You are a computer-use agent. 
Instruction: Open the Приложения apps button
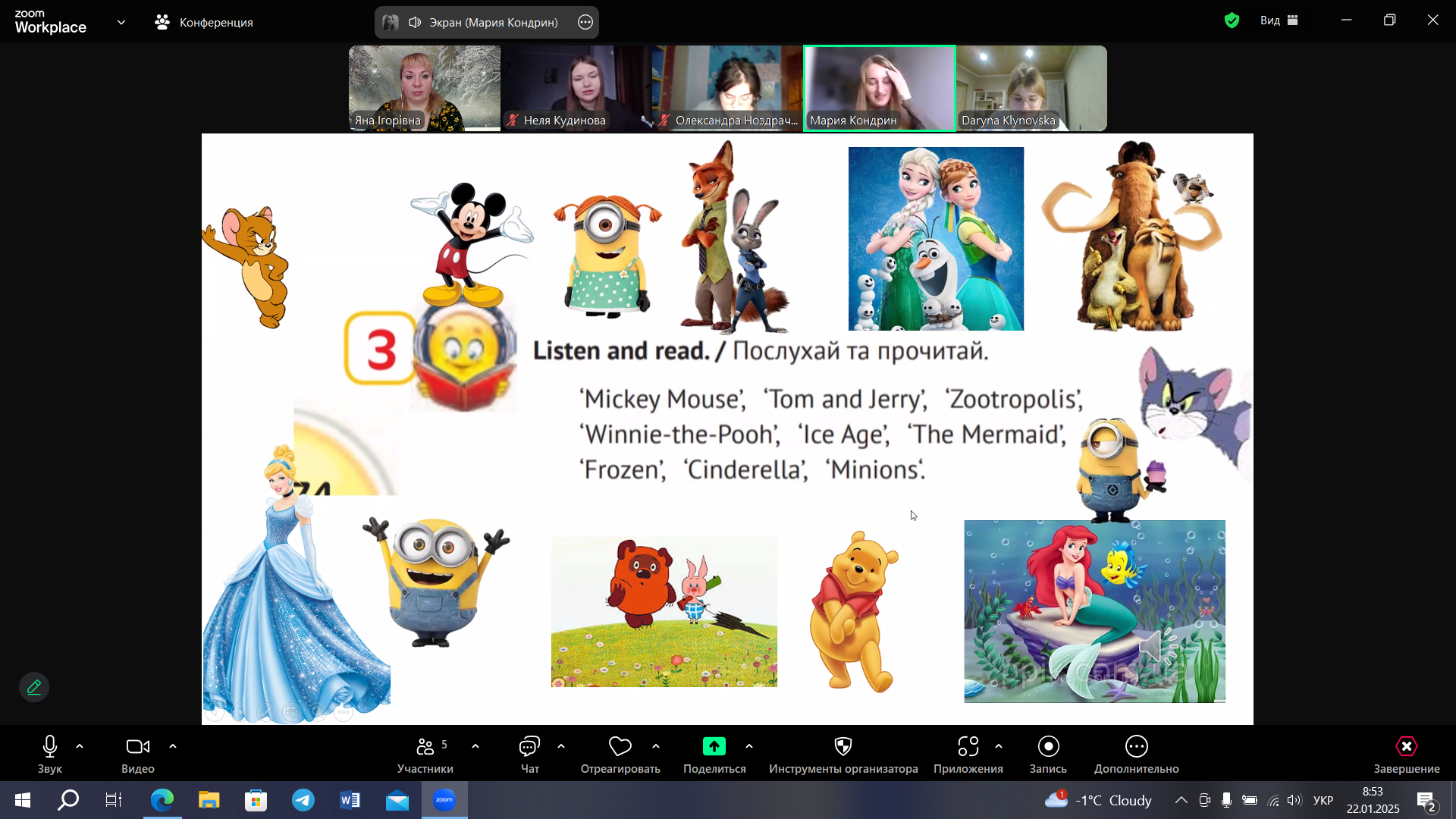[968, 755]
